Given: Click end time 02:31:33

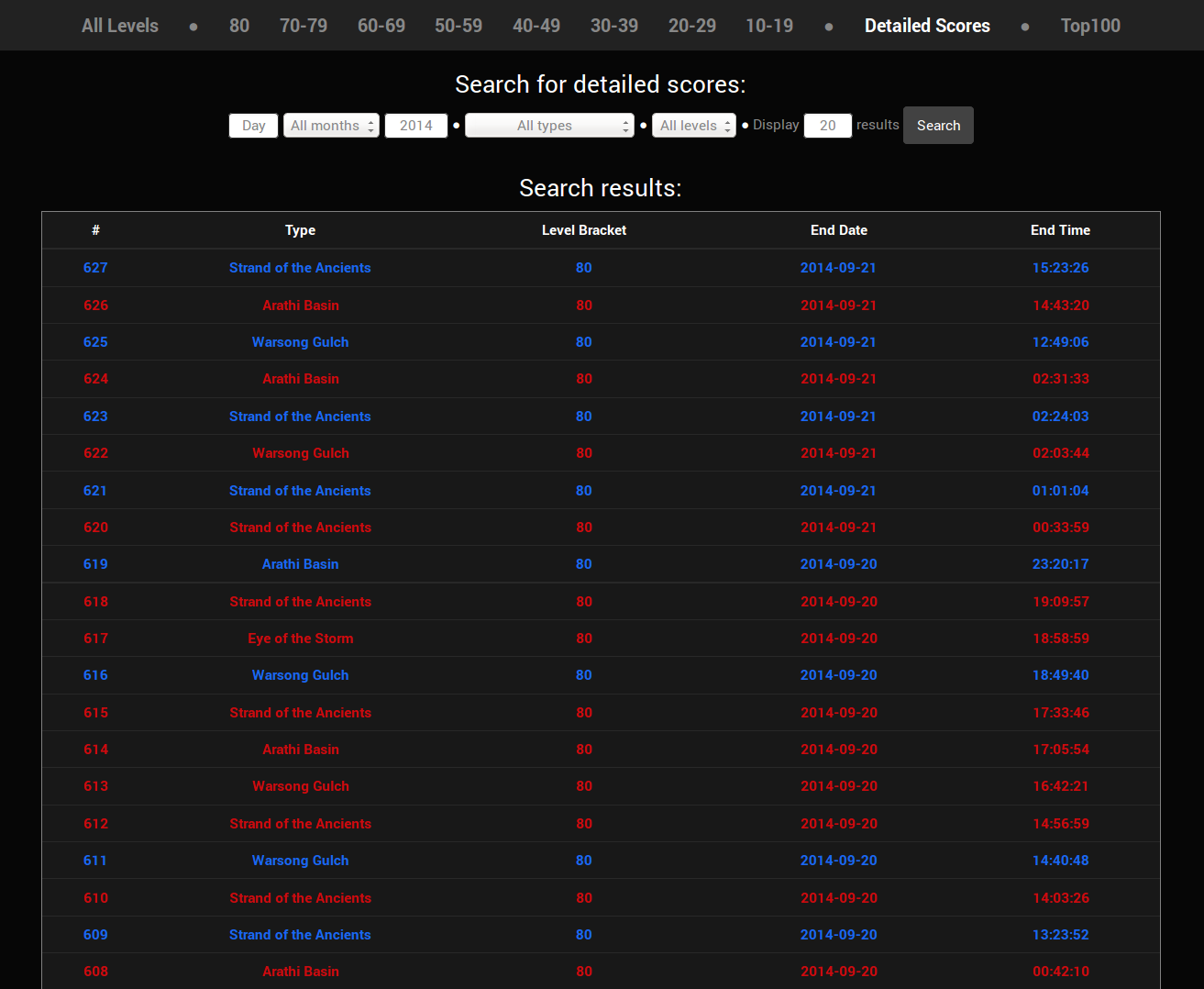Looking at the screenshot, I should coord(1061,379).
